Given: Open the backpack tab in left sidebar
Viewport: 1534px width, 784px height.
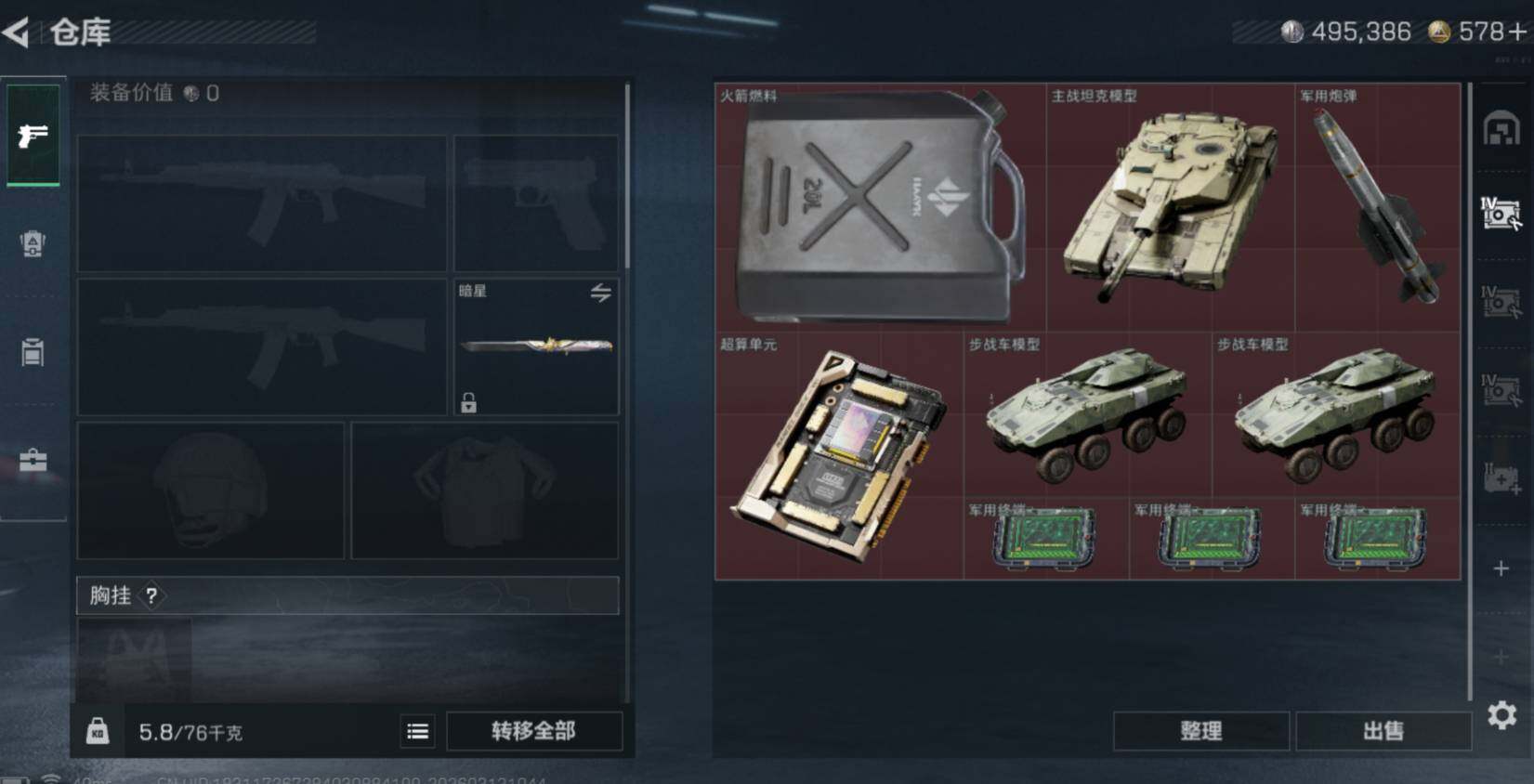Looking at the screenshot, I should tap(33, 244).
